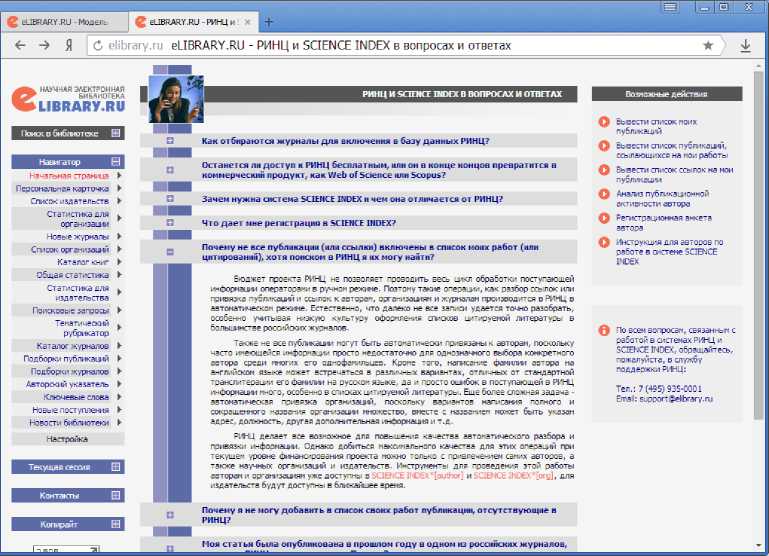
Task: Follow the SCIENCE INDEX*[author] link
Action: click(417, 476)
